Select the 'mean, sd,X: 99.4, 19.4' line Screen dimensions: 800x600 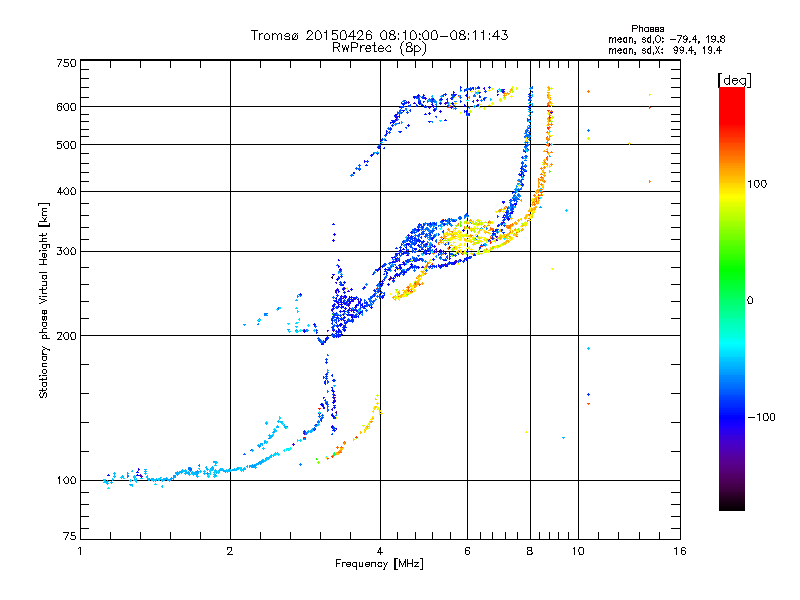coord(665,50)
